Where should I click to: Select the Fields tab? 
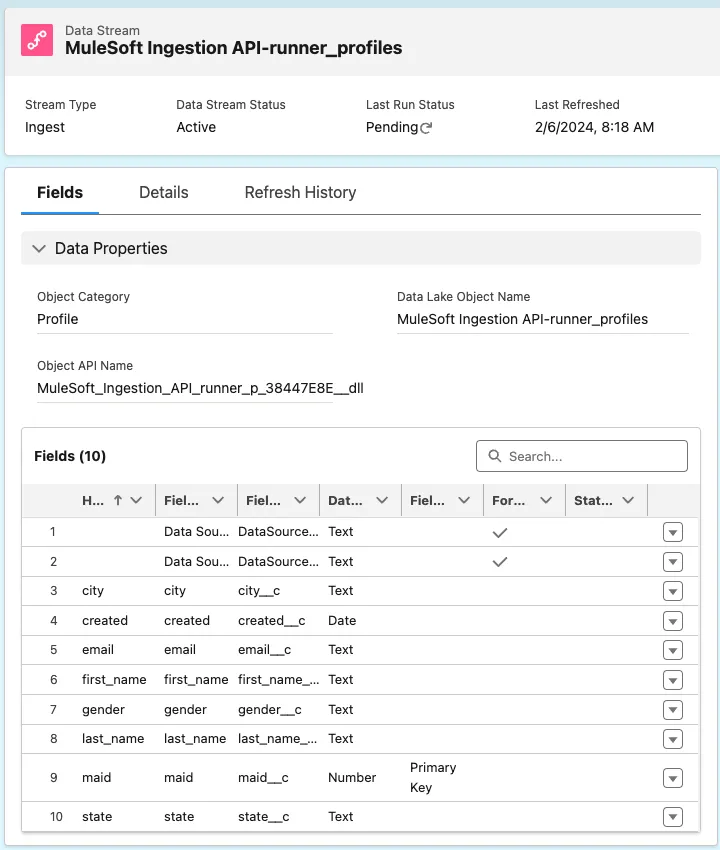point(60,193)
